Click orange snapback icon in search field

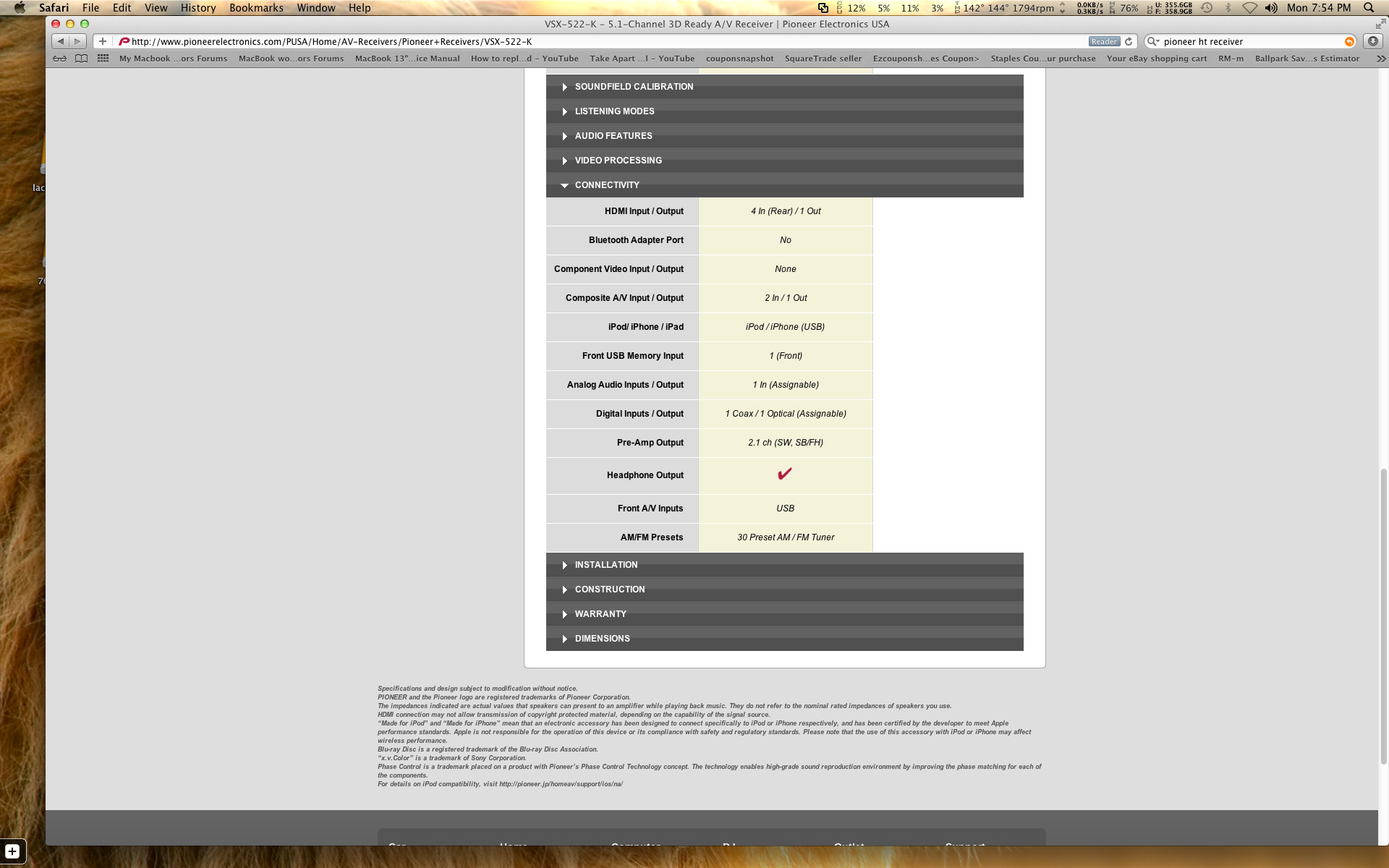coord(1349,41)
